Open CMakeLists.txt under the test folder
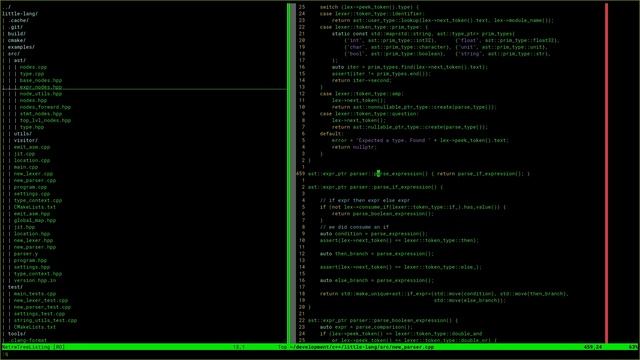The image size is (640, 360). pyautogui.click(x=35, y=327)
